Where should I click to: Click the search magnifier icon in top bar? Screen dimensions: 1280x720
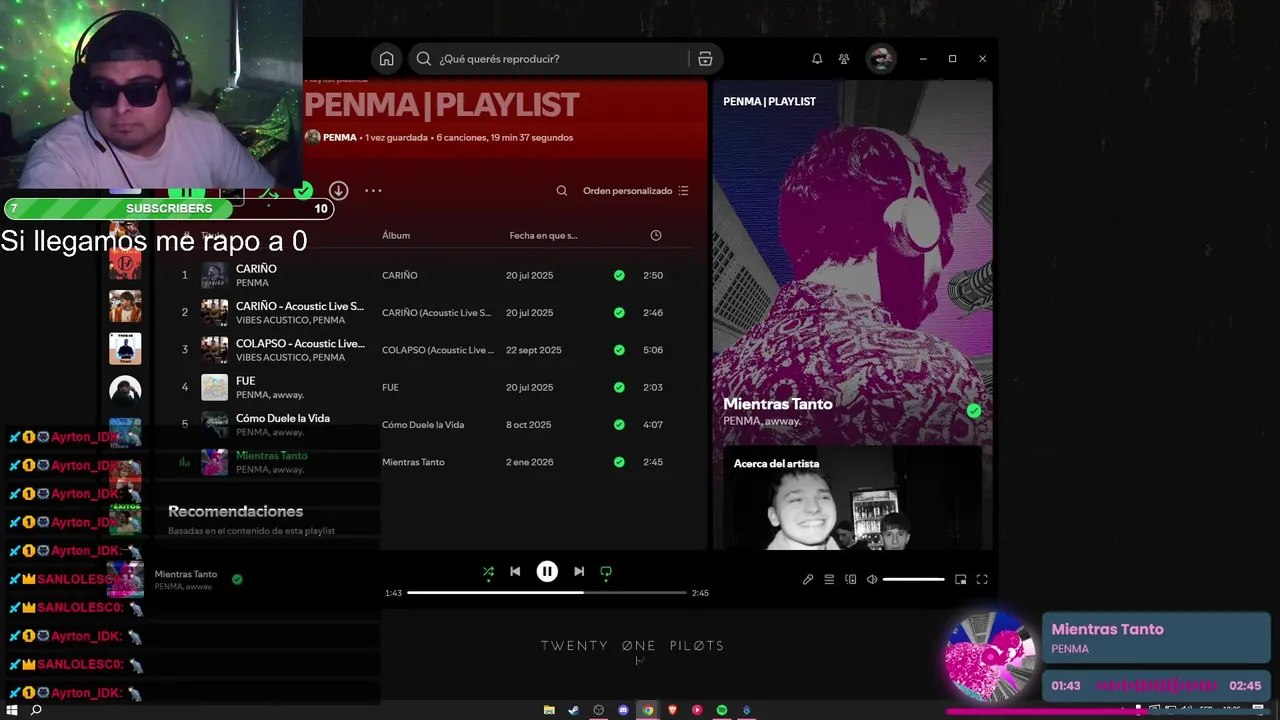click(424, 59)
